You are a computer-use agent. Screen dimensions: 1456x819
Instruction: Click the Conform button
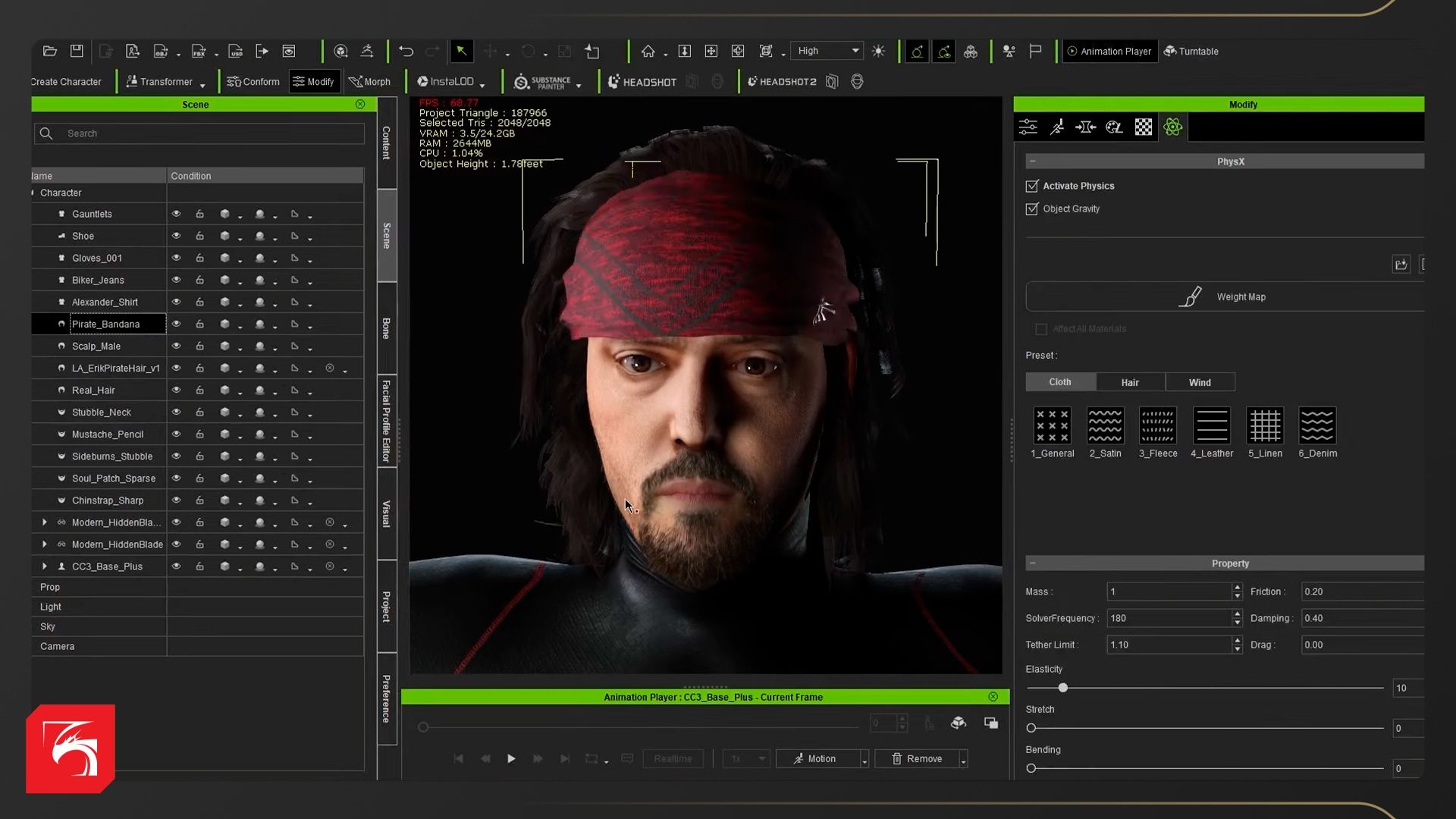253,82
